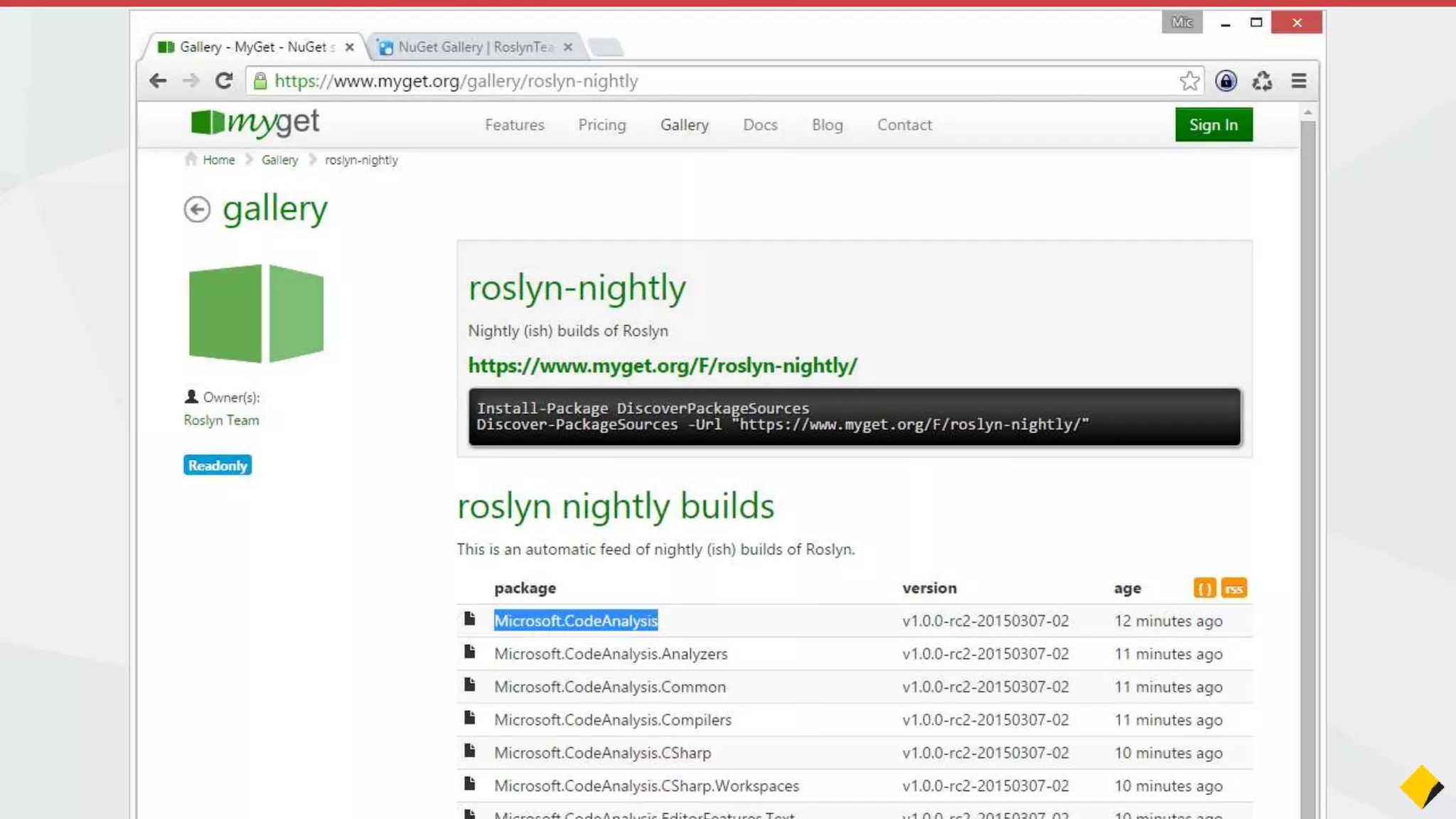
Task: Click the 'package' column header
Action: (x=525, y=588)
